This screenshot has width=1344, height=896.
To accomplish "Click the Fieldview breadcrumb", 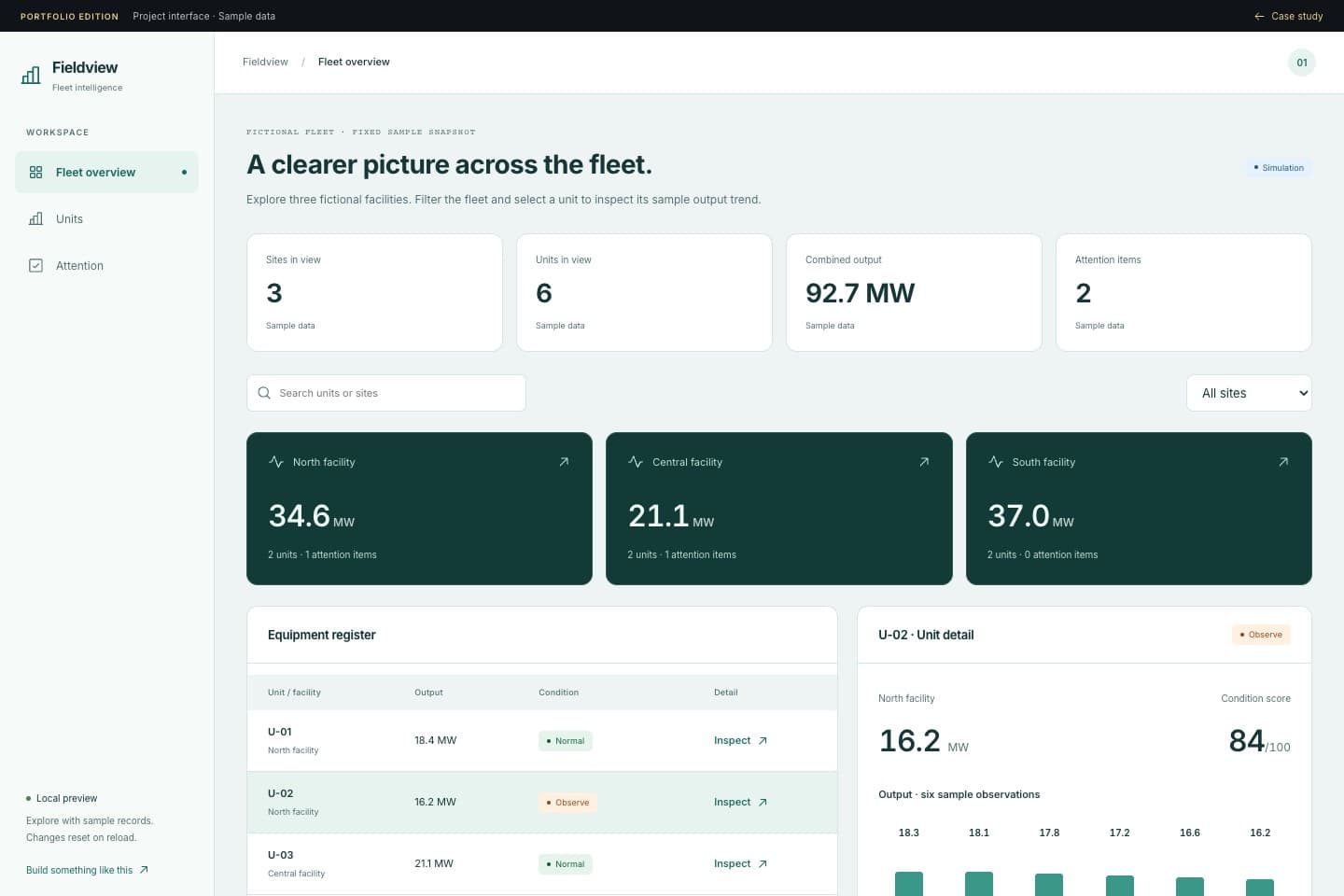I will [x=265, y=63].
